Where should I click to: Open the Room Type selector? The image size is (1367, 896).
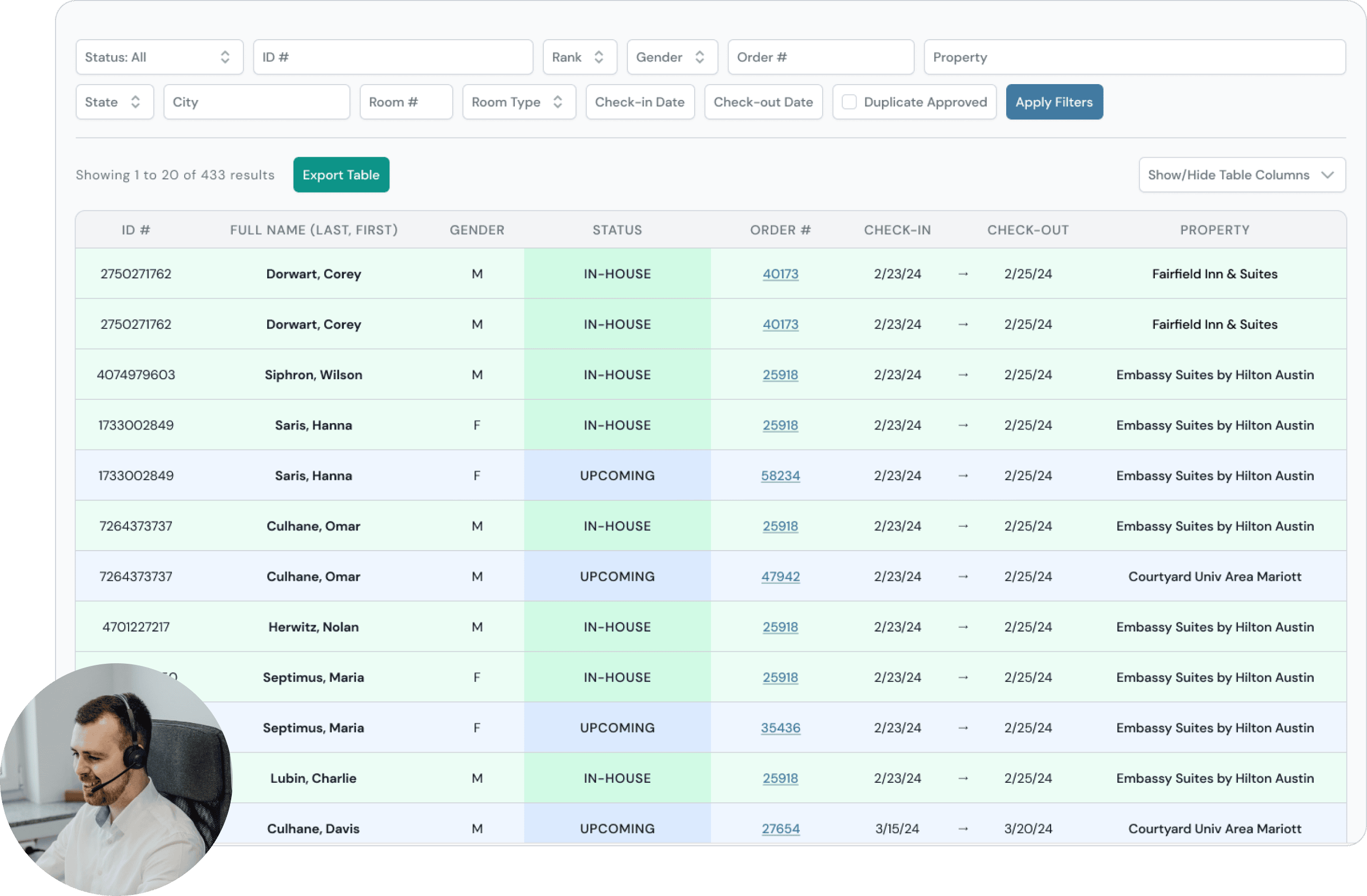coord(518,102)
